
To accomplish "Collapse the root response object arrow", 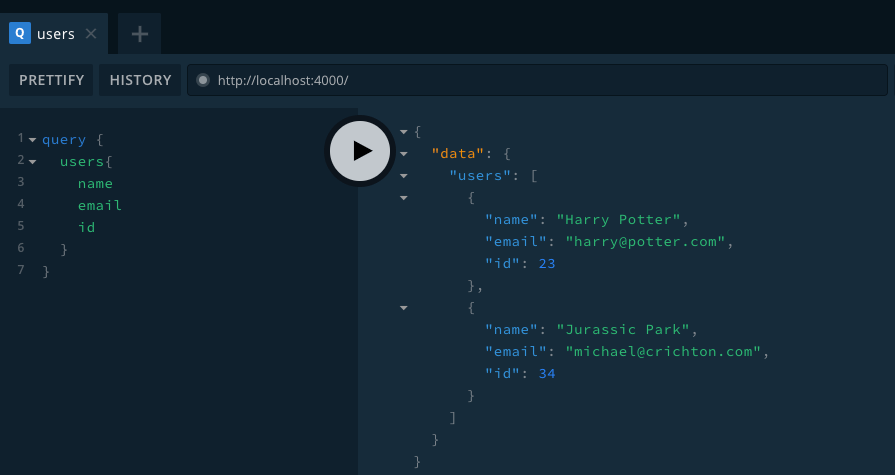I will 404,132.
